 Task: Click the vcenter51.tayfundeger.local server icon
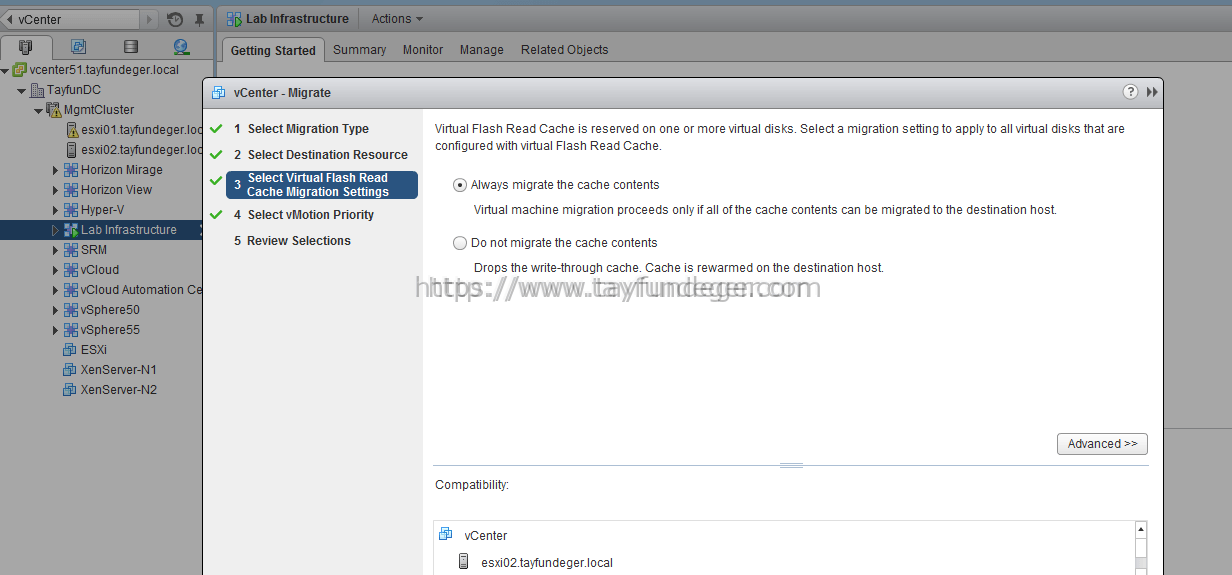[x=20, y=70]
